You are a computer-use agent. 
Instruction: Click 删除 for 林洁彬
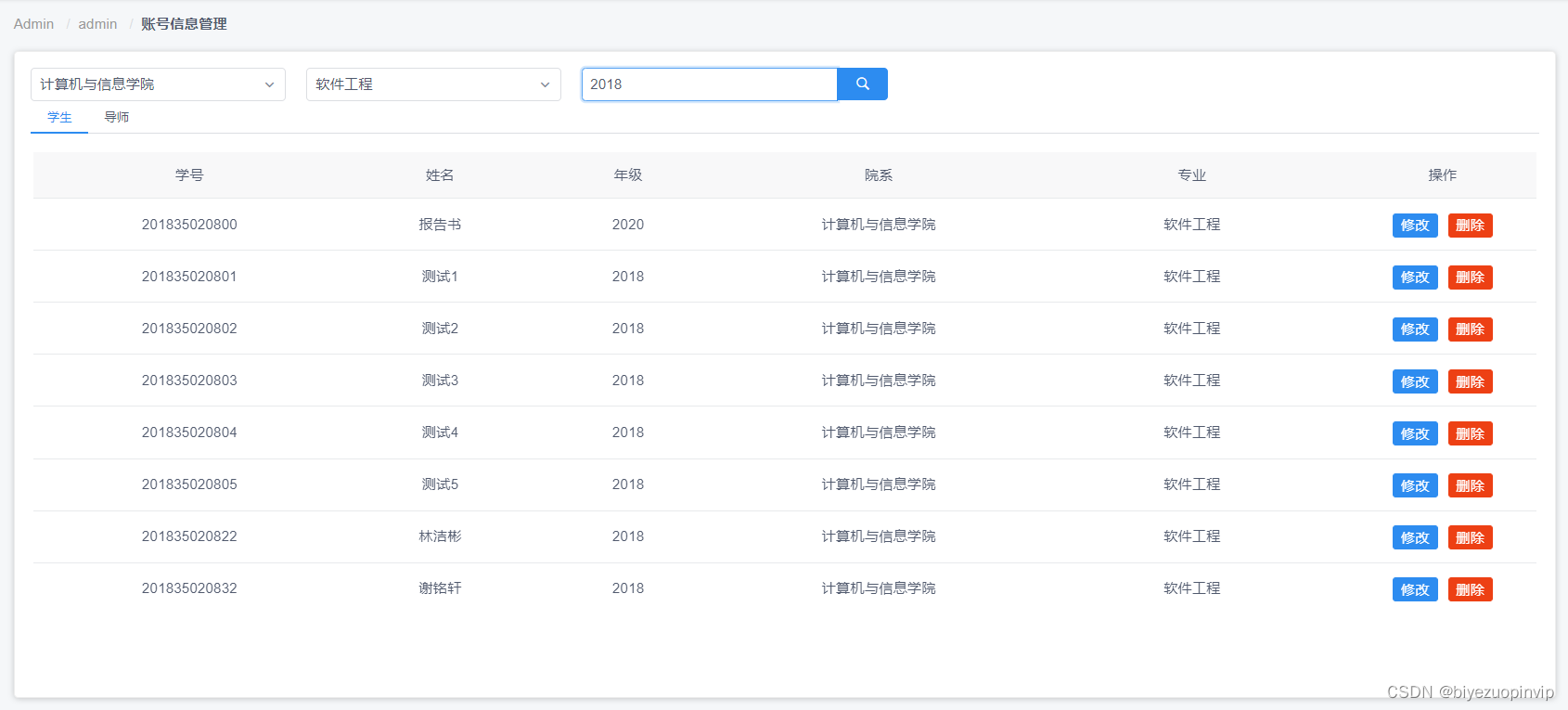(1470, 537)
